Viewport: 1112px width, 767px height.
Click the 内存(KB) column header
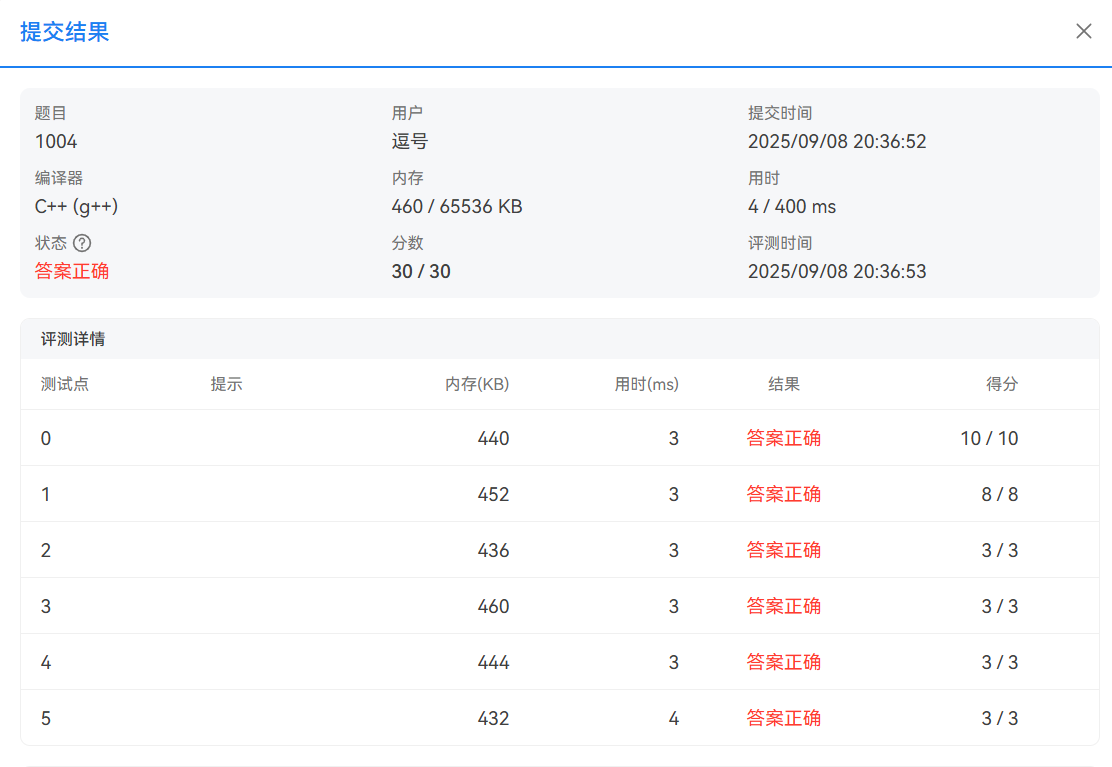point(477,384)
